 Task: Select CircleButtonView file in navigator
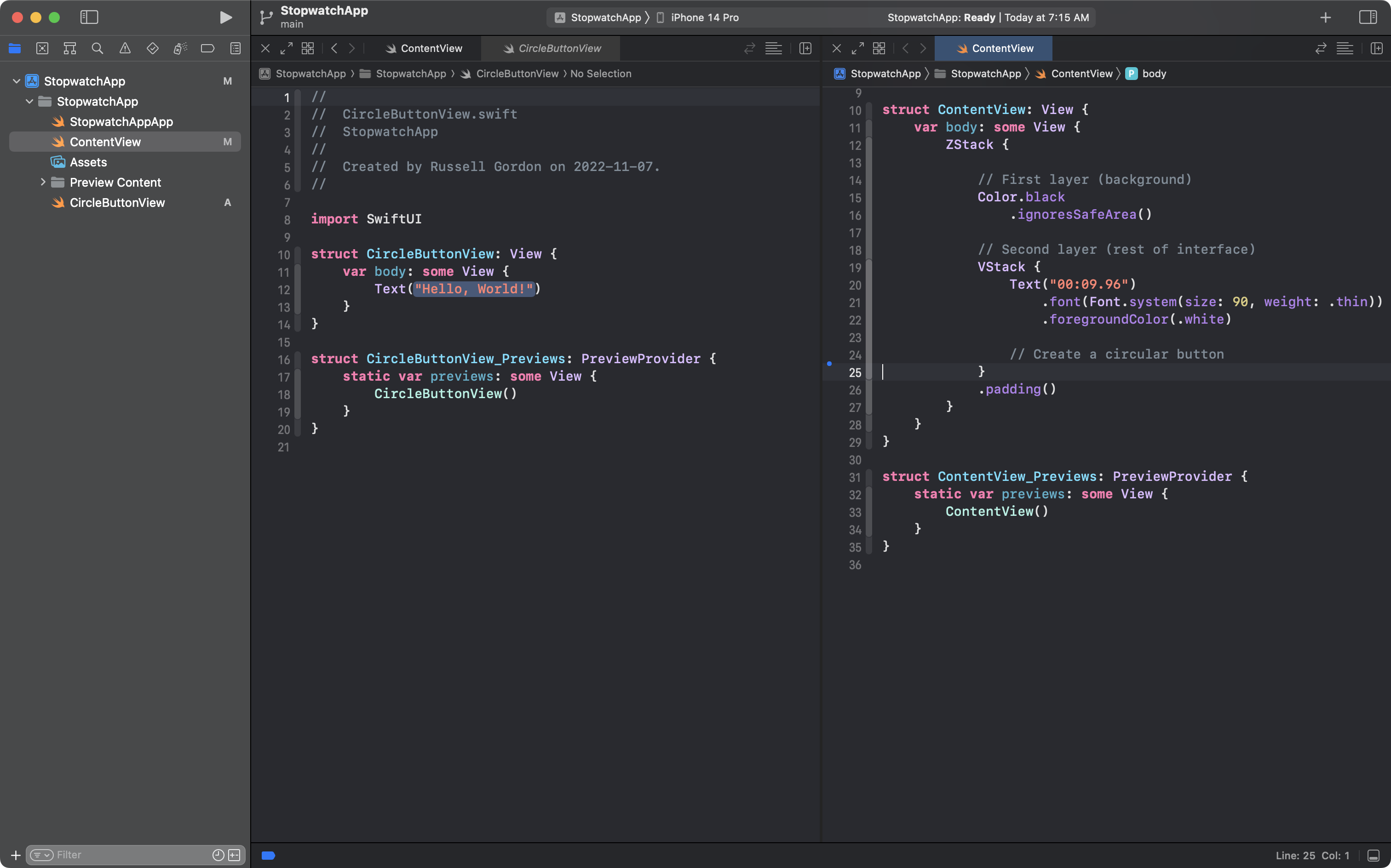coord(117,203)
